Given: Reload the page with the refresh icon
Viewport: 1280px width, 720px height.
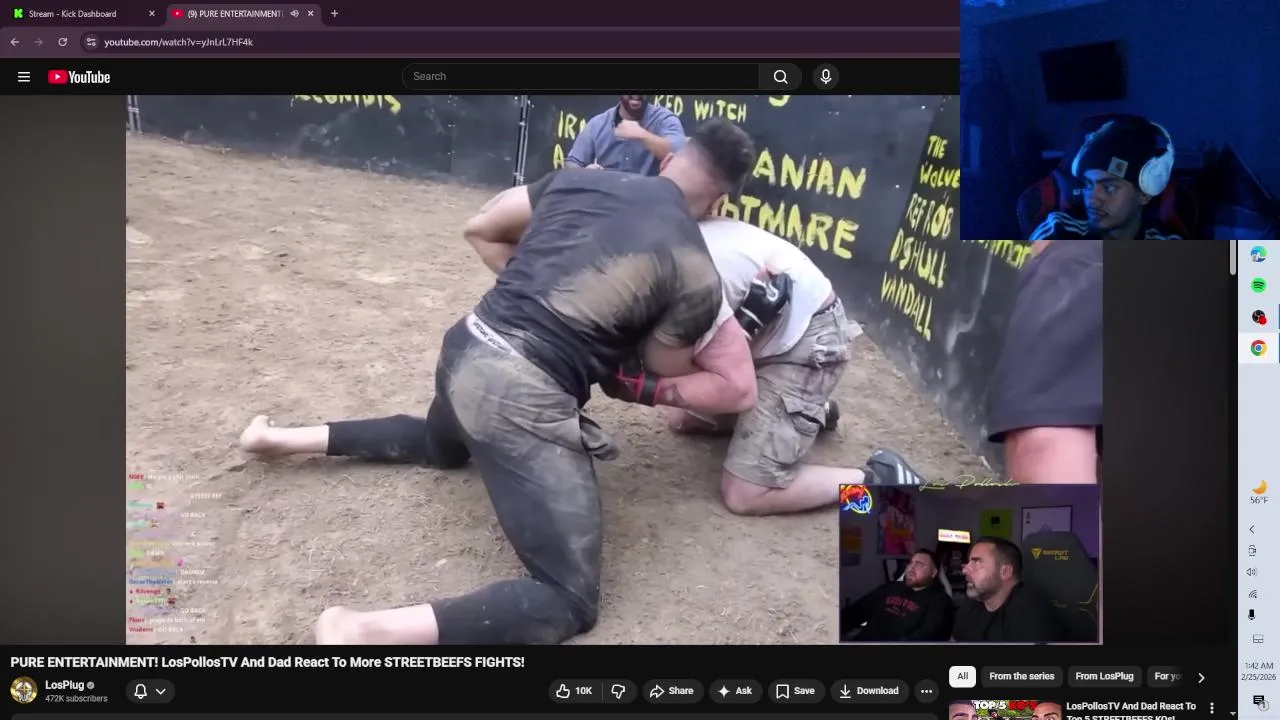Looking at the screenshot, I should point(62,42).
